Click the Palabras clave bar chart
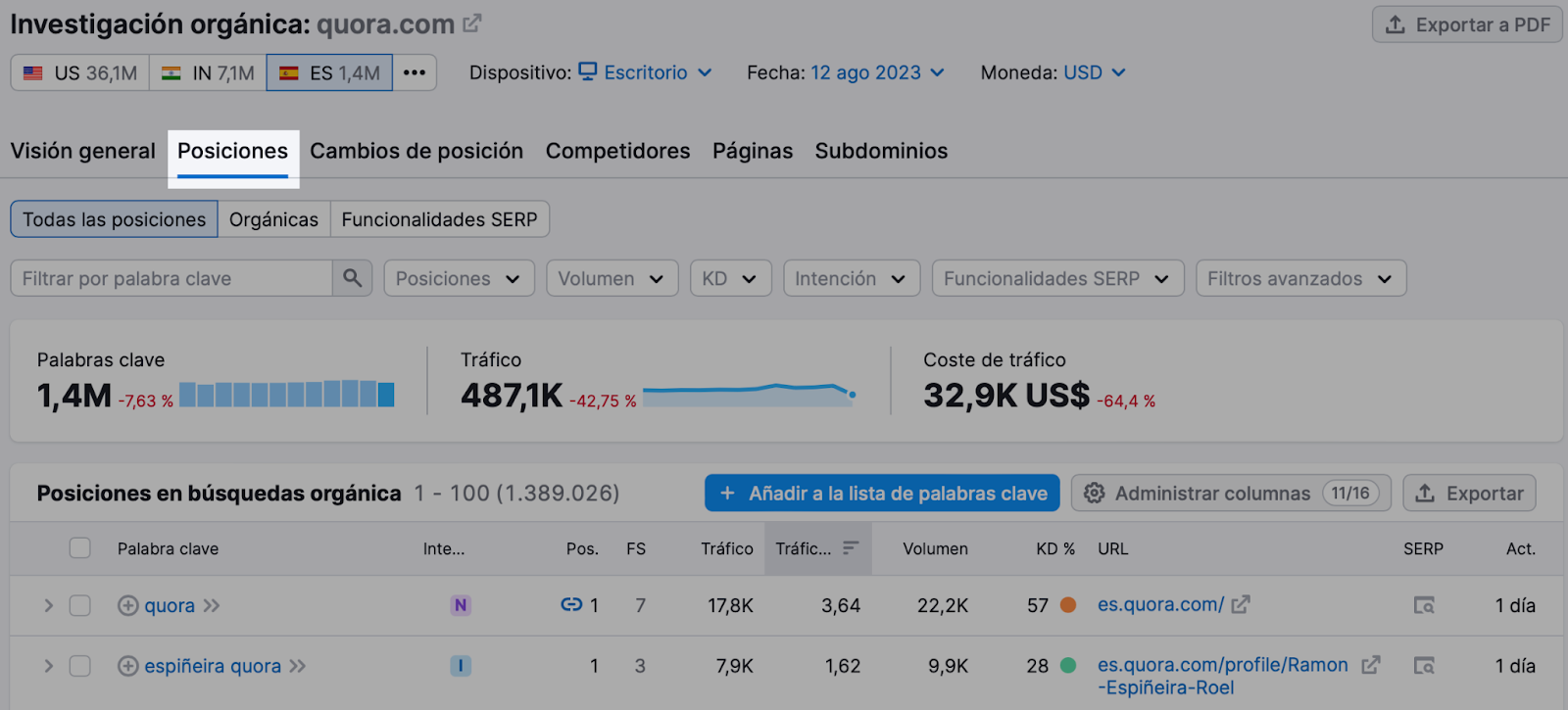Image resolution: width=1568 pixels, height=710 pixels. (287, 394)
